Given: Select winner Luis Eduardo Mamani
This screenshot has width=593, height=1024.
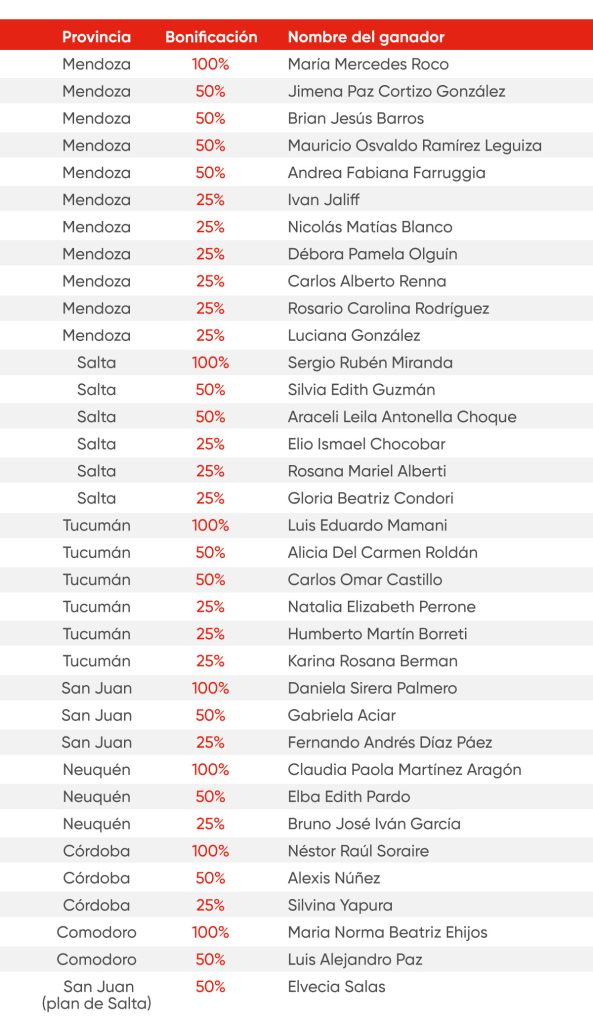Looking at the screenshot, I should point(367,525).
